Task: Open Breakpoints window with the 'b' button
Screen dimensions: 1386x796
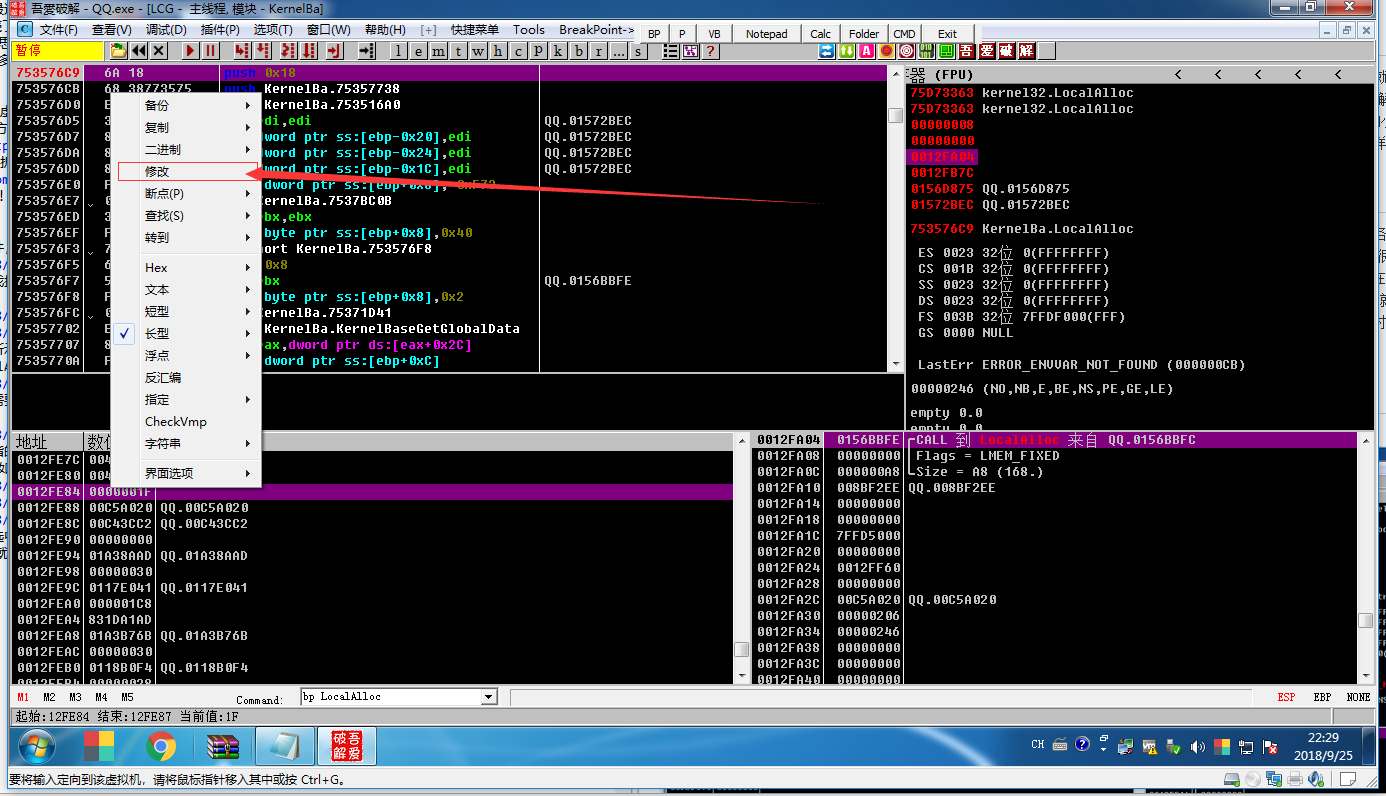Action: click(x=579, y=51)
